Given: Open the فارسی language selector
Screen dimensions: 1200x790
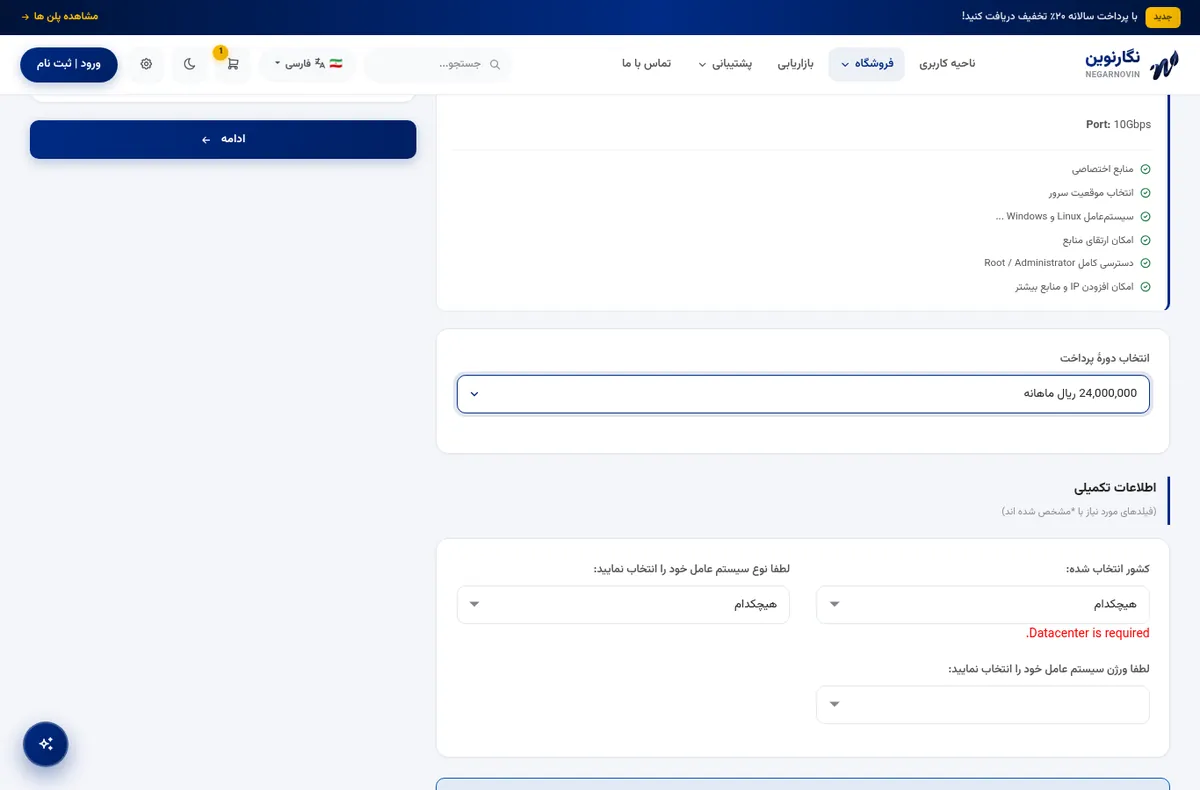Looking at the screenshot, I should point(308,64).
